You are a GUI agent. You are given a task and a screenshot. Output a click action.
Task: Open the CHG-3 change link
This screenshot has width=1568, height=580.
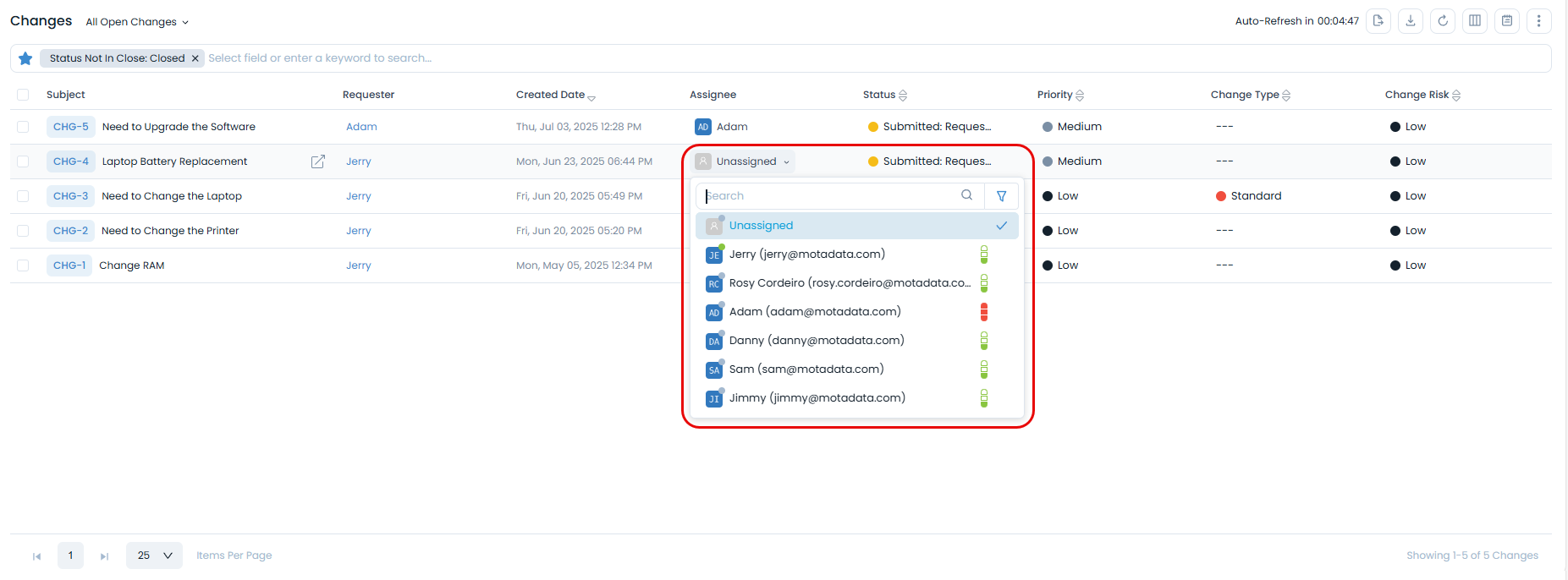tap(70, 196)
